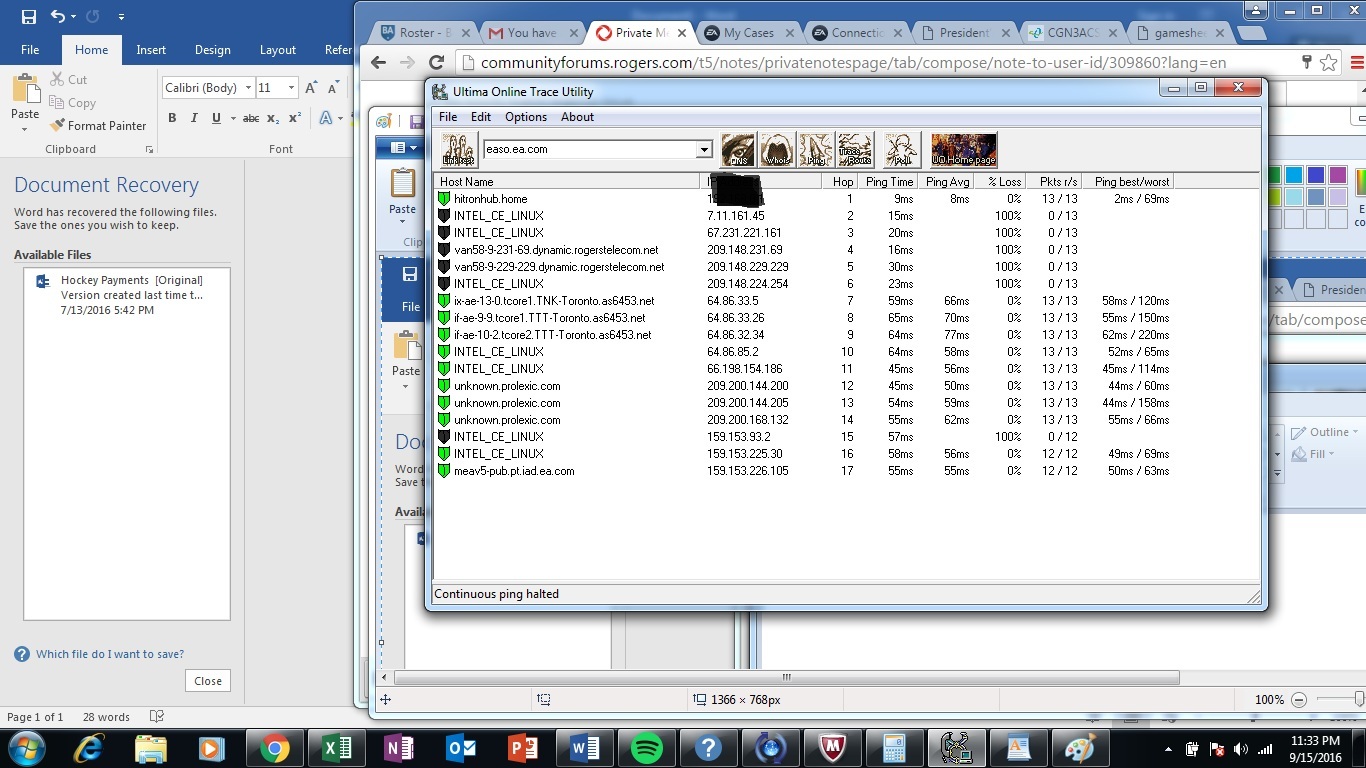Click the Whois icon in Trace Utility
Viewport: 1366px width, 768px height.
pos(777,150)
